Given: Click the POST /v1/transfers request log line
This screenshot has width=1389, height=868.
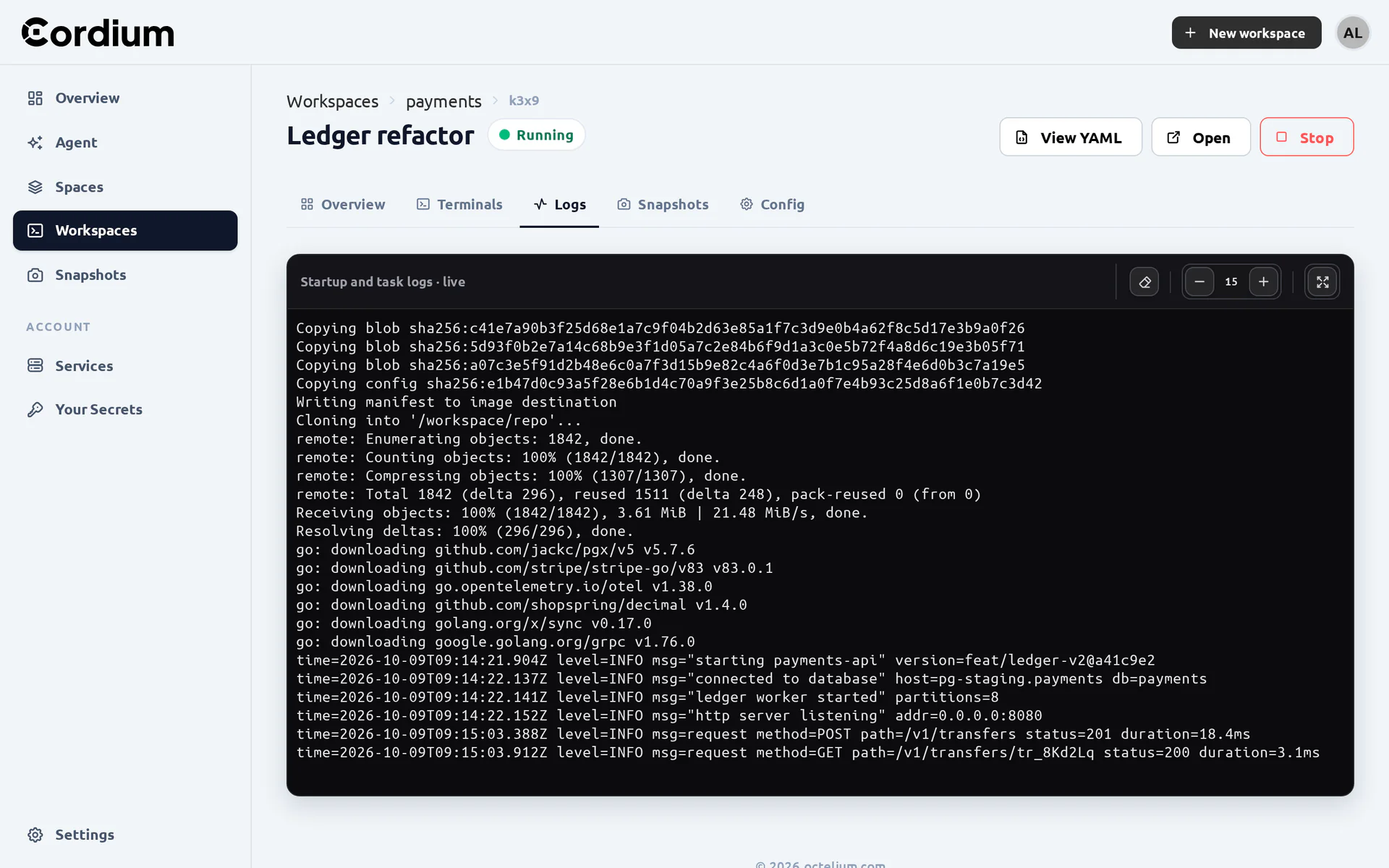Looking at the screenshot, I should tap(773, 734).
